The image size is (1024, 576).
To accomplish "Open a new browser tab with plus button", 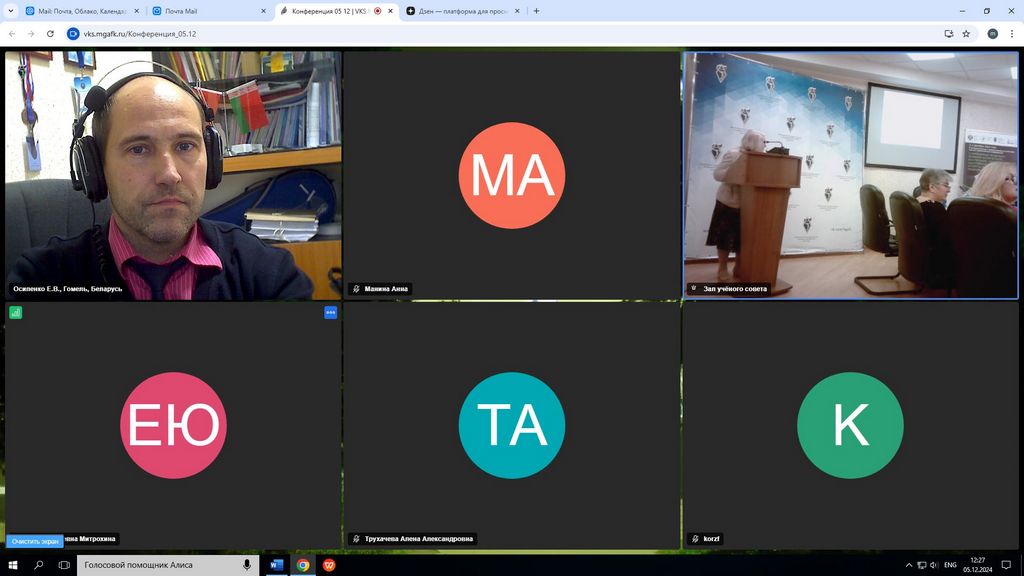I will pyautogui.click(x=537, y=11).
